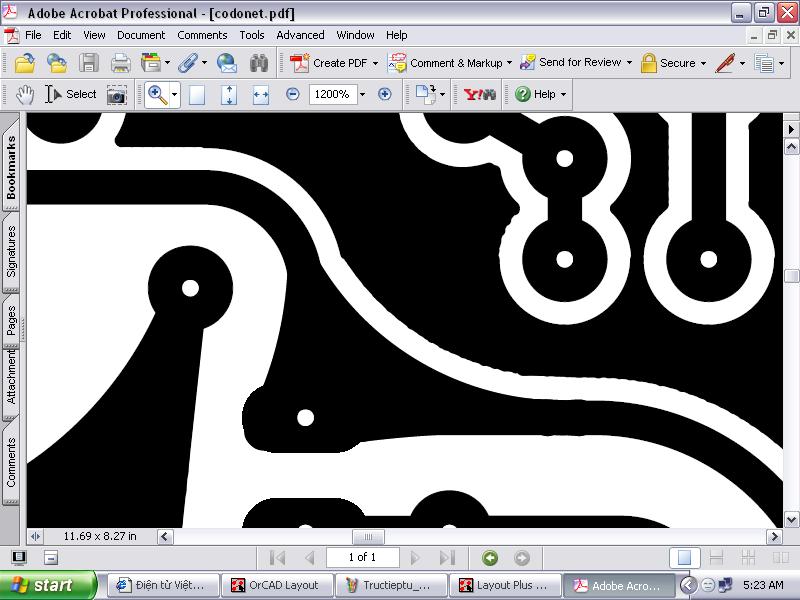Open the Pages side panel
The width and height of the screenshot is (800, 600).
pos(12,320)
